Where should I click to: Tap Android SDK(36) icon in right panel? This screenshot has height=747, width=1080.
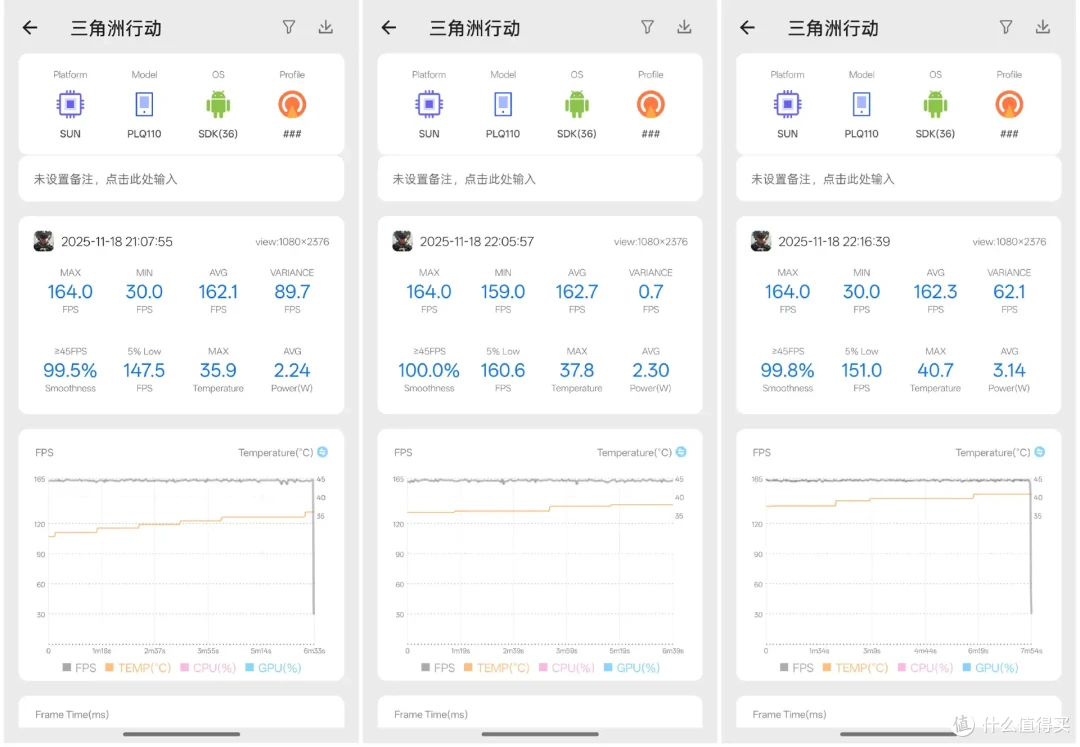pos(935,105)
